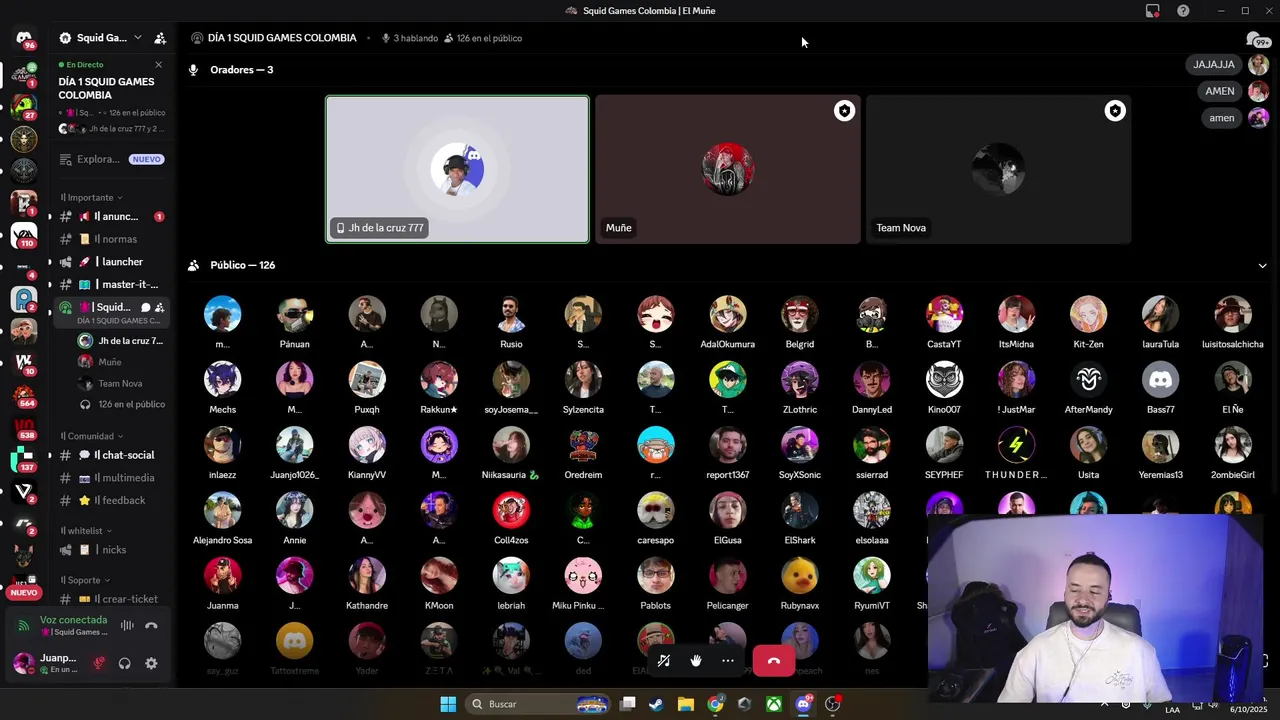Click audience member ZombieGirl avatar
Screen dimensions: 1280x720
(1233, 445)
